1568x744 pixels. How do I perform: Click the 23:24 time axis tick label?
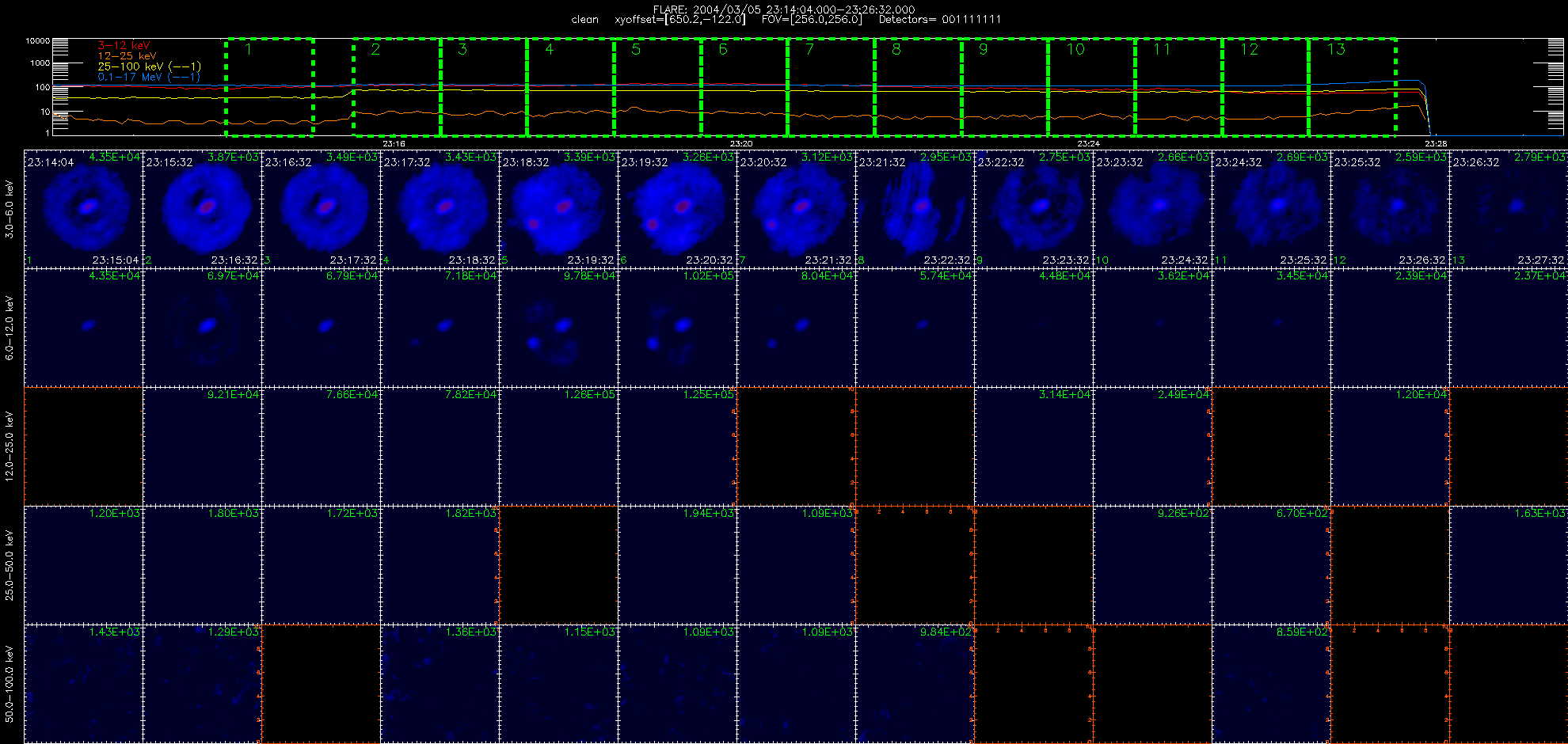1088,143
